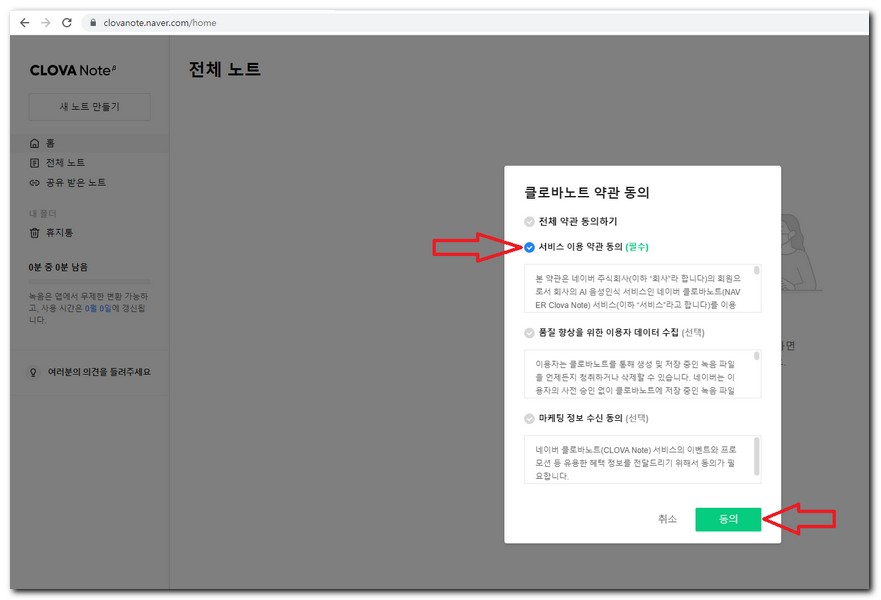881x600 pixels.
Task: Click the CLOVA Note logo
Action: [x=73, y=70]
